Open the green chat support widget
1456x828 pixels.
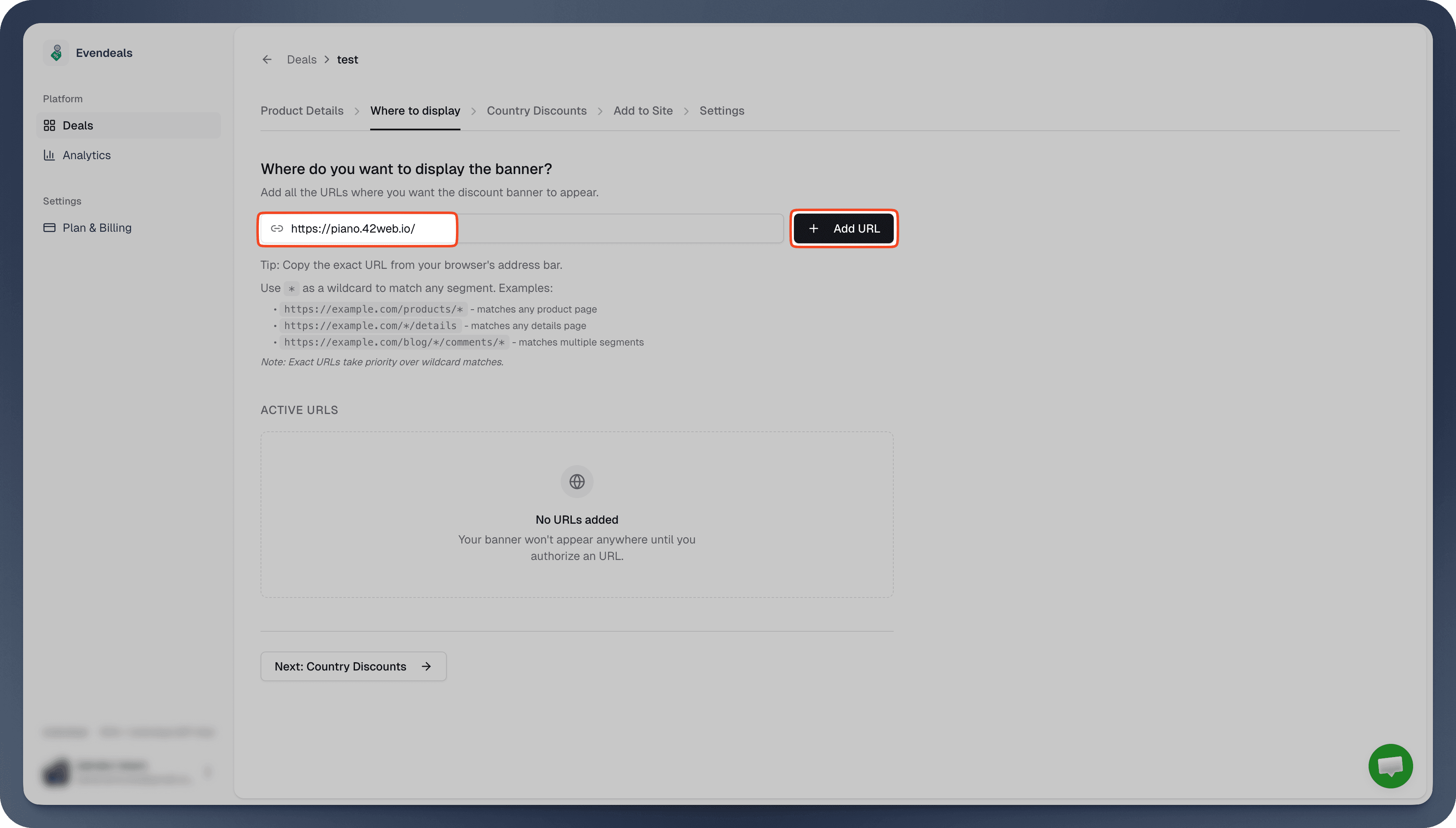(x=1390, y=766)
